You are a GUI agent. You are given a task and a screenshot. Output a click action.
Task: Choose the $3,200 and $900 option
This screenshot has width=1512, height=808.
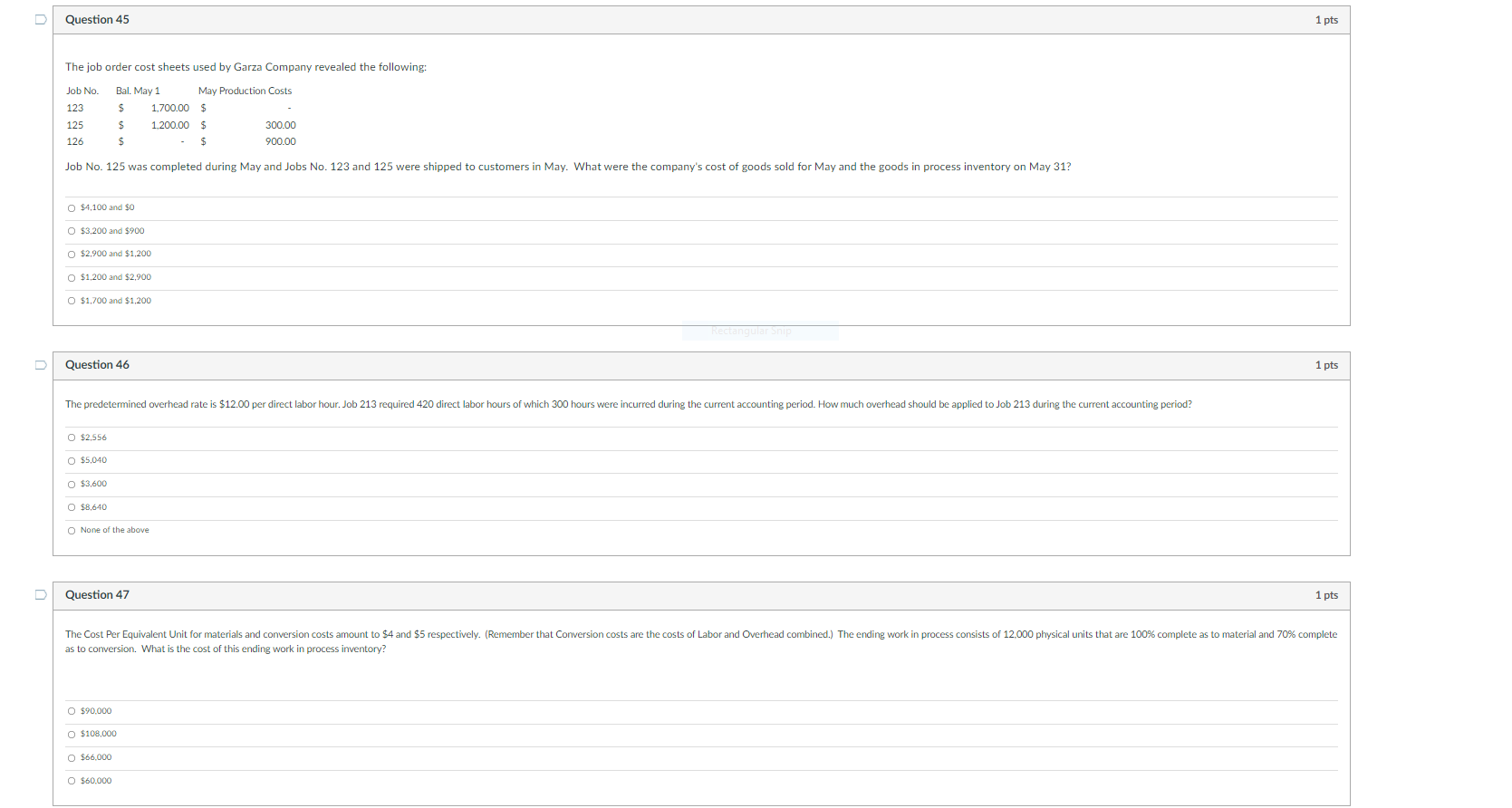pyautogui.click(x=72, y=231)
